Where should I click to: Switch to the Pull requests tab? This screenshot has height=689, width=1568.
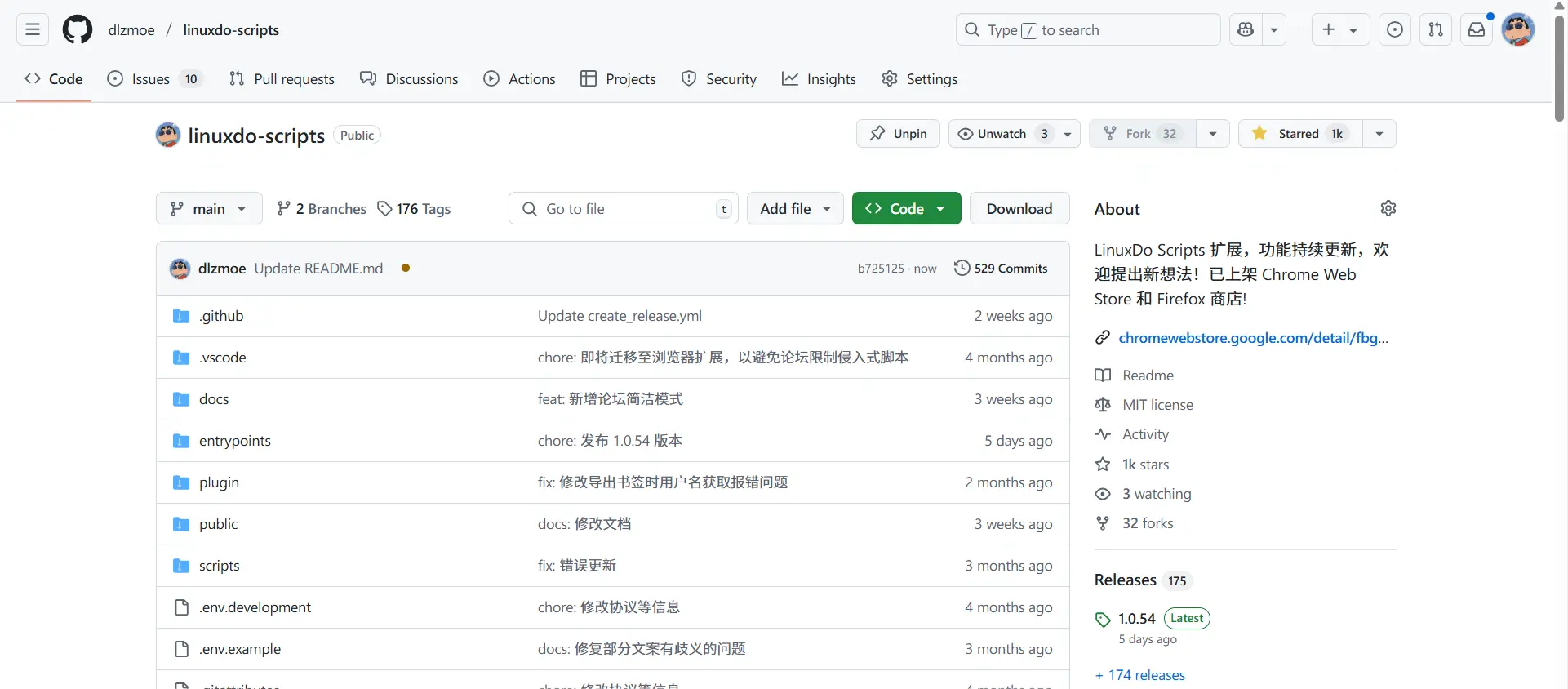click(282, 79)
